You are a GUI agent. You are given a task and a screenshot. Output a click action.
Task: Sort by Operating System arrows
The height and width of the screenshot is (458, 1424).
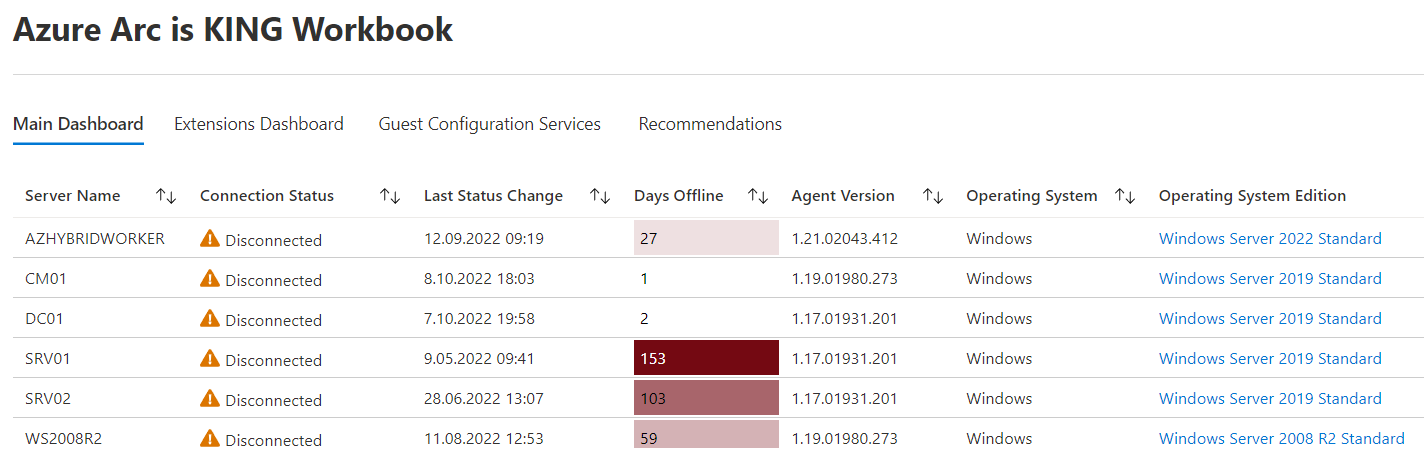point(1125,196)
